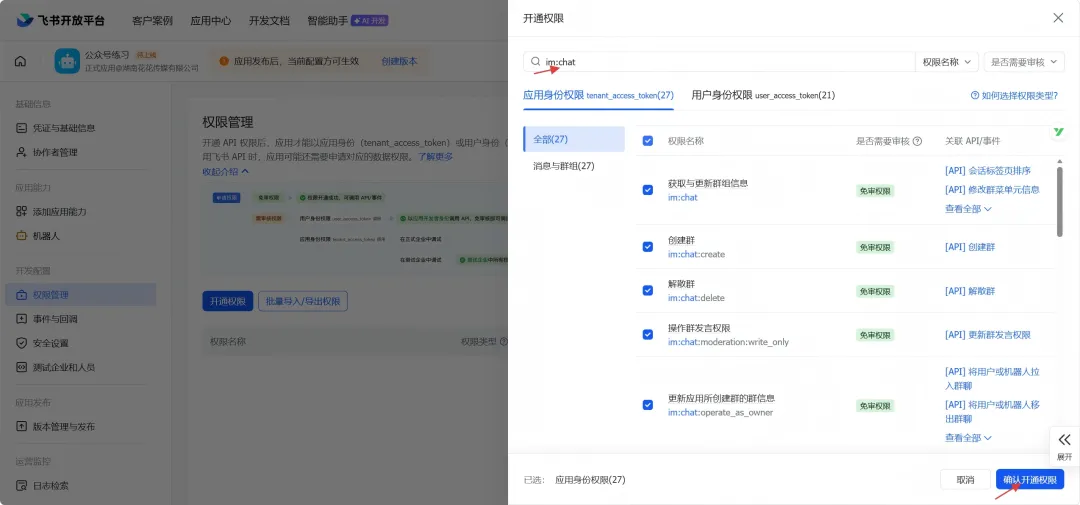Uncheck the 解散群 permission checkbox

coord(647,291)
